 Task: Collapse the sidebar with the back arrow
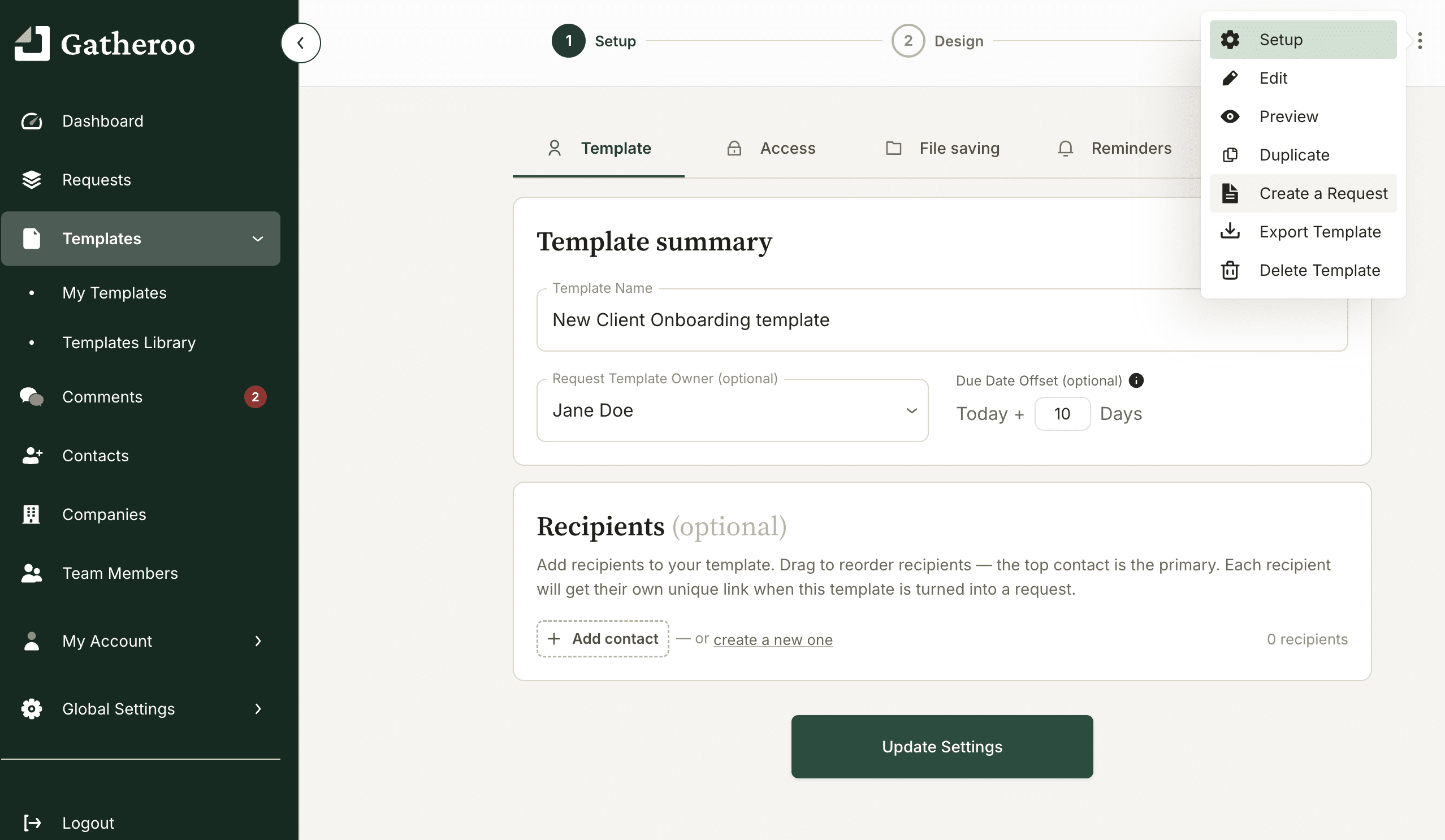point(300,43)
